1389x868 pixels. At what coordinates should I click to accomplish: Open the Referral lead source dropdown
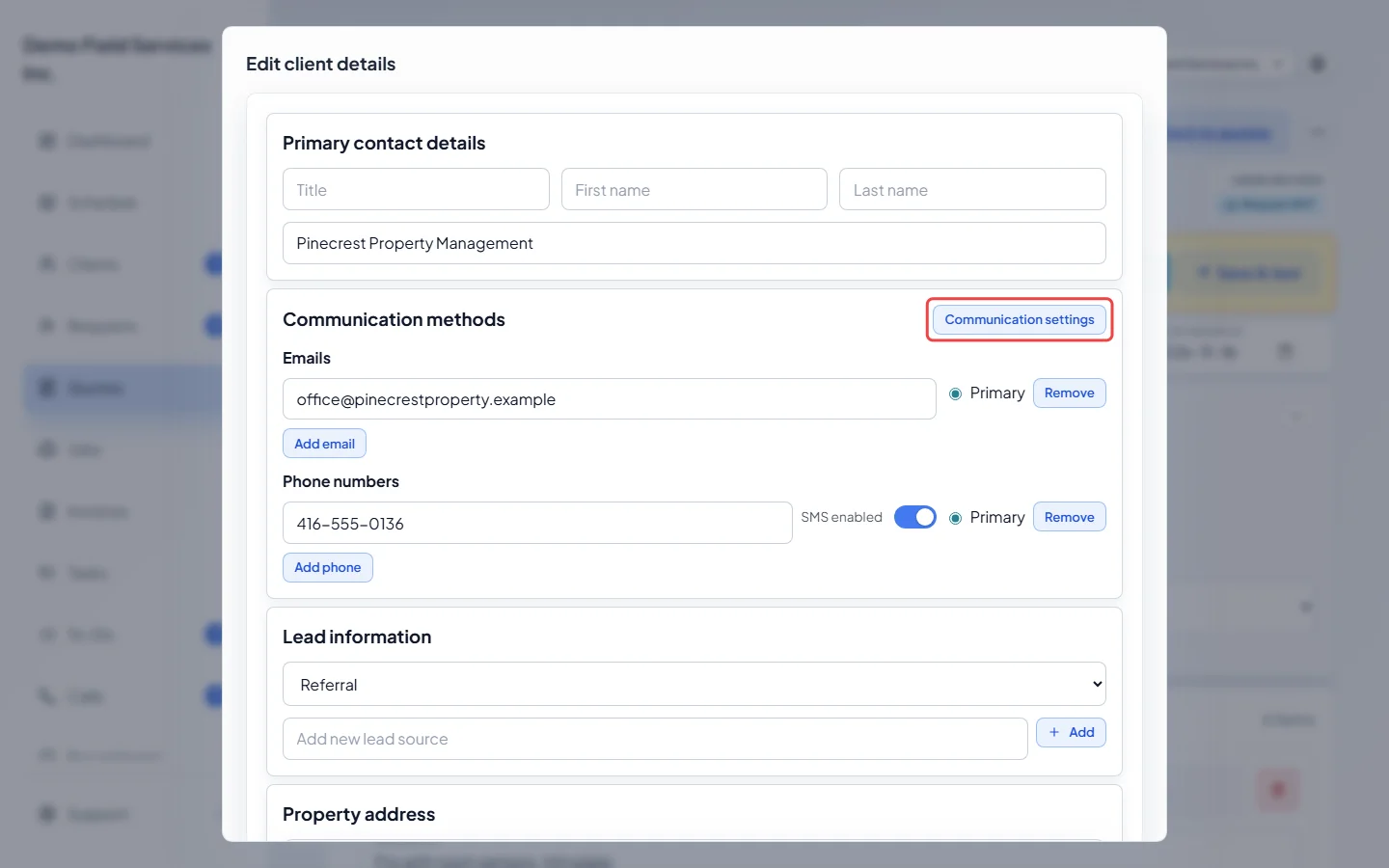click(x=694, y=684)
